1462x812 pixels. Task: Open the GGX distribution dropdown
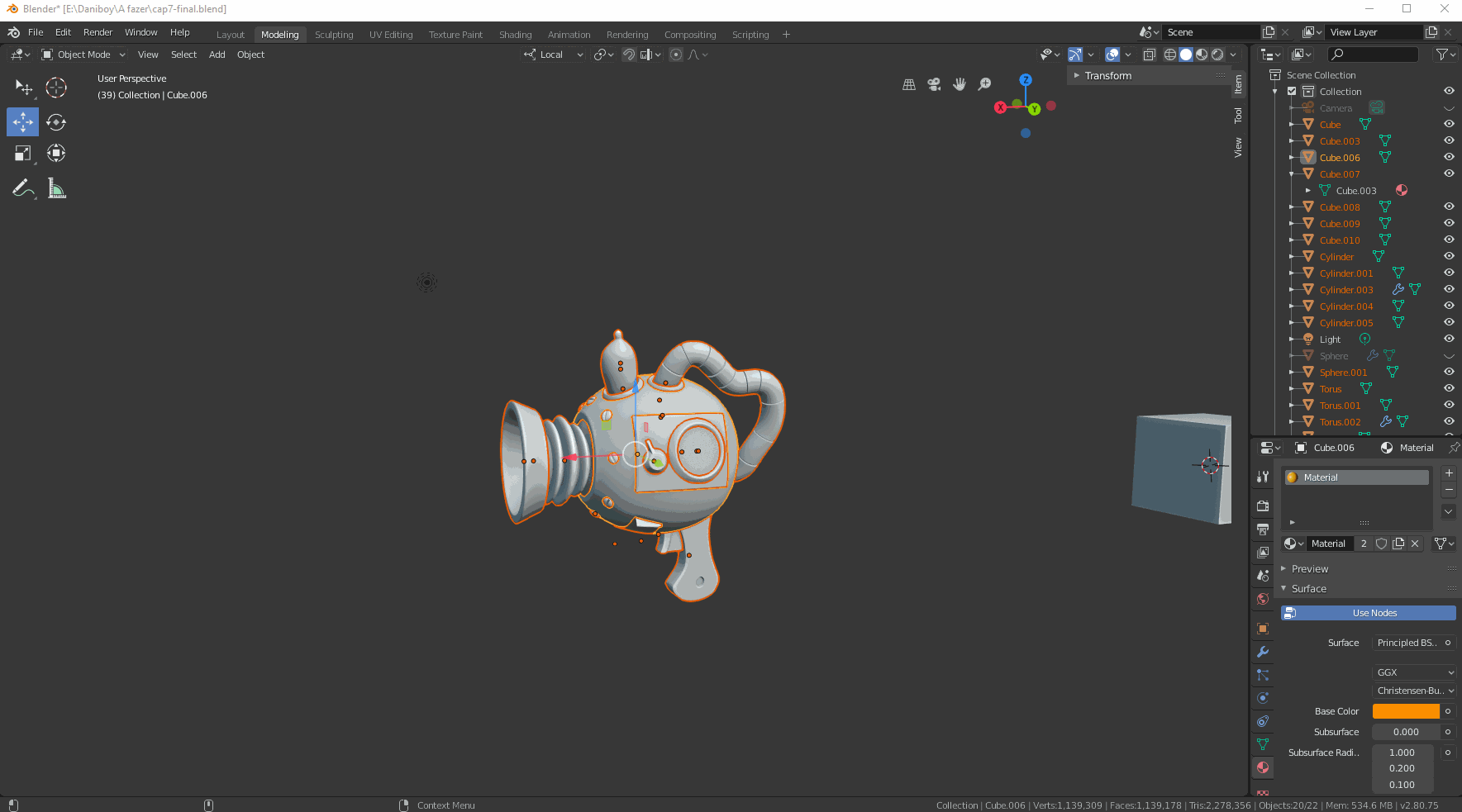(x=1413, y=672)
